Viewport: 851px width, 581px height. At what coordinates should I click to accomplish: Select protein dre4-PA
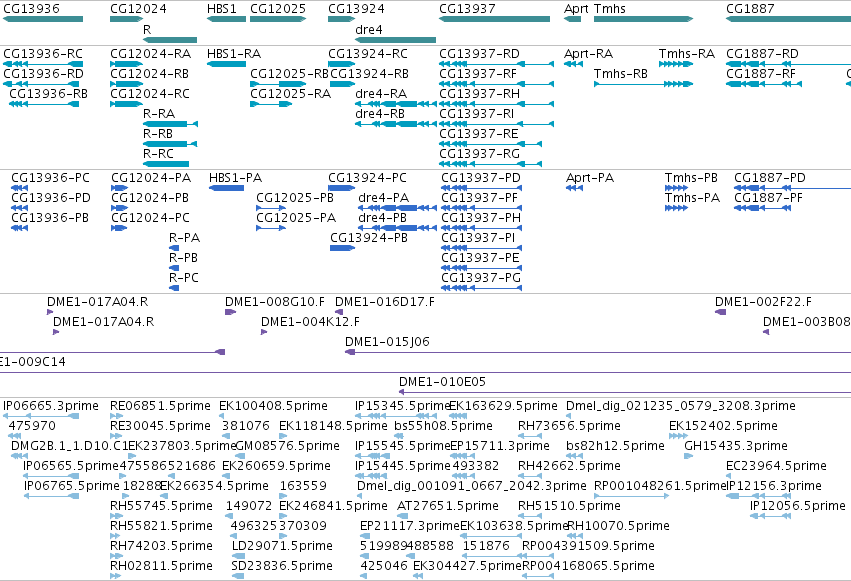[397, 208]
